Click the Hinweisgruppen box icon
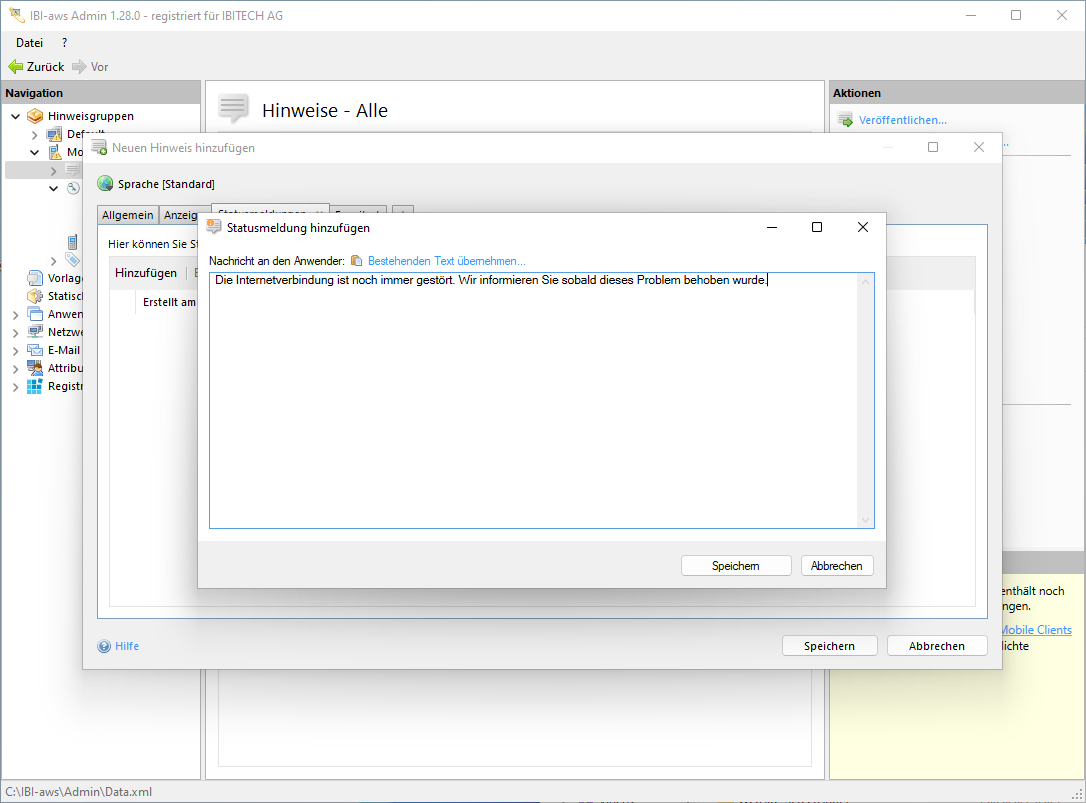Image resolution: width=1086 pixels, height=803 pixels. (35, 116)
